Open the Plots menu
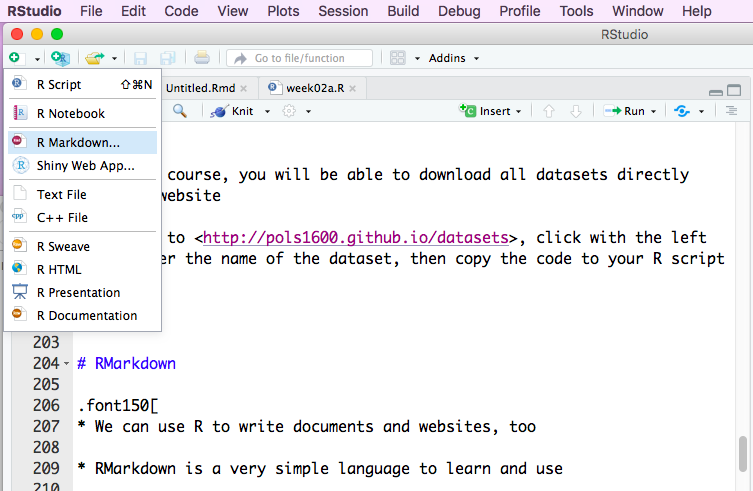The image size is (753, 491). tap(283, 11)
